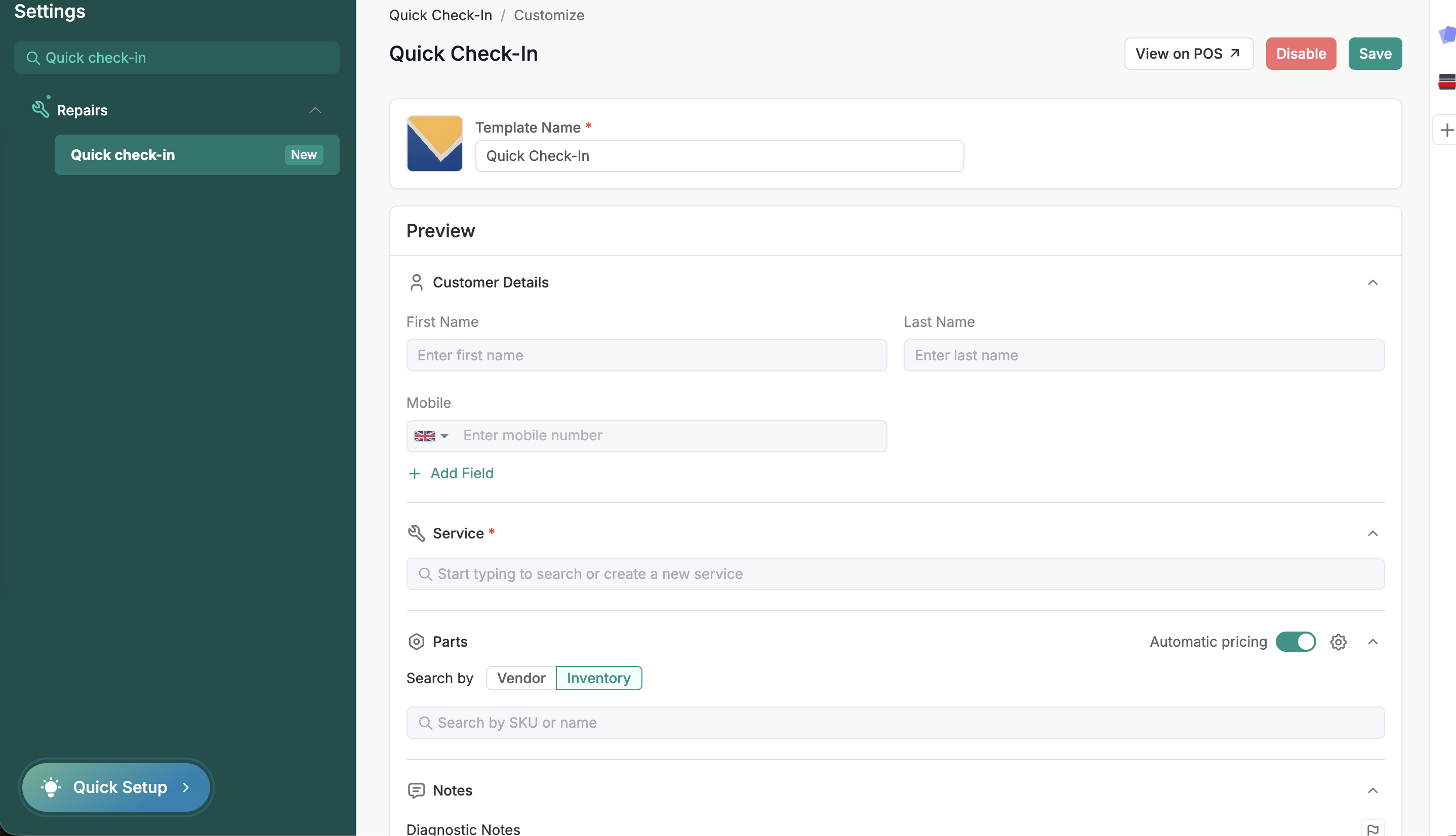Select Inventory search option

click(x=598, y=678)
